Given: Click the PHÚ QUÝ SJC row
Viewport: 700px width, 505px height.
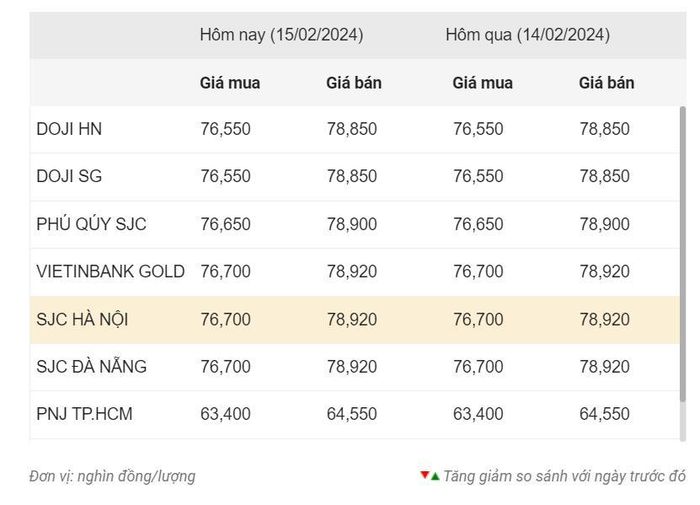Looking at the screenshot, I should click(355, 224).
